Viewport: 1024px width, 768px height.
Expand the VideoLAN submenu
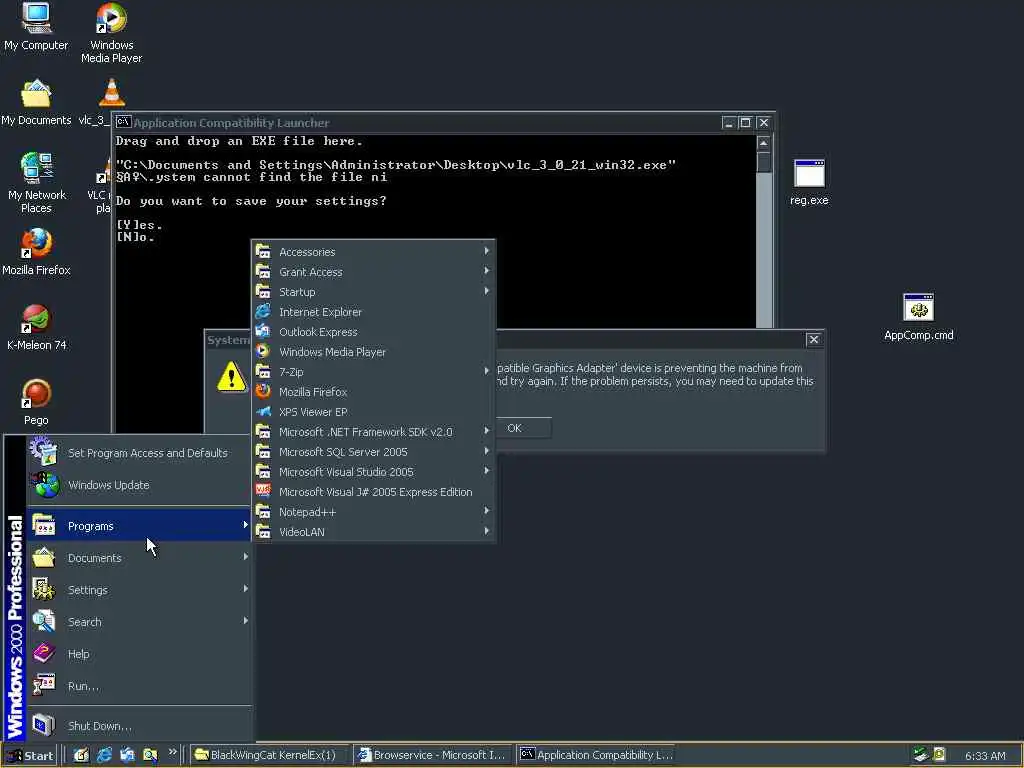click(374, 532)
